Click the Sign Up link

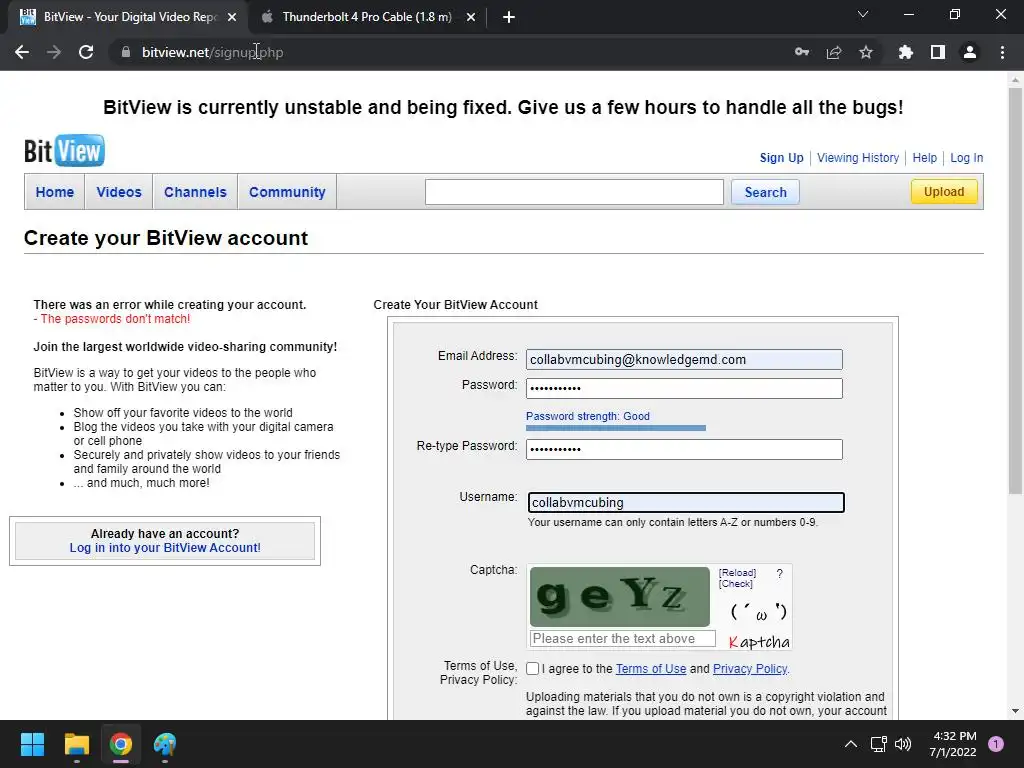781,157
